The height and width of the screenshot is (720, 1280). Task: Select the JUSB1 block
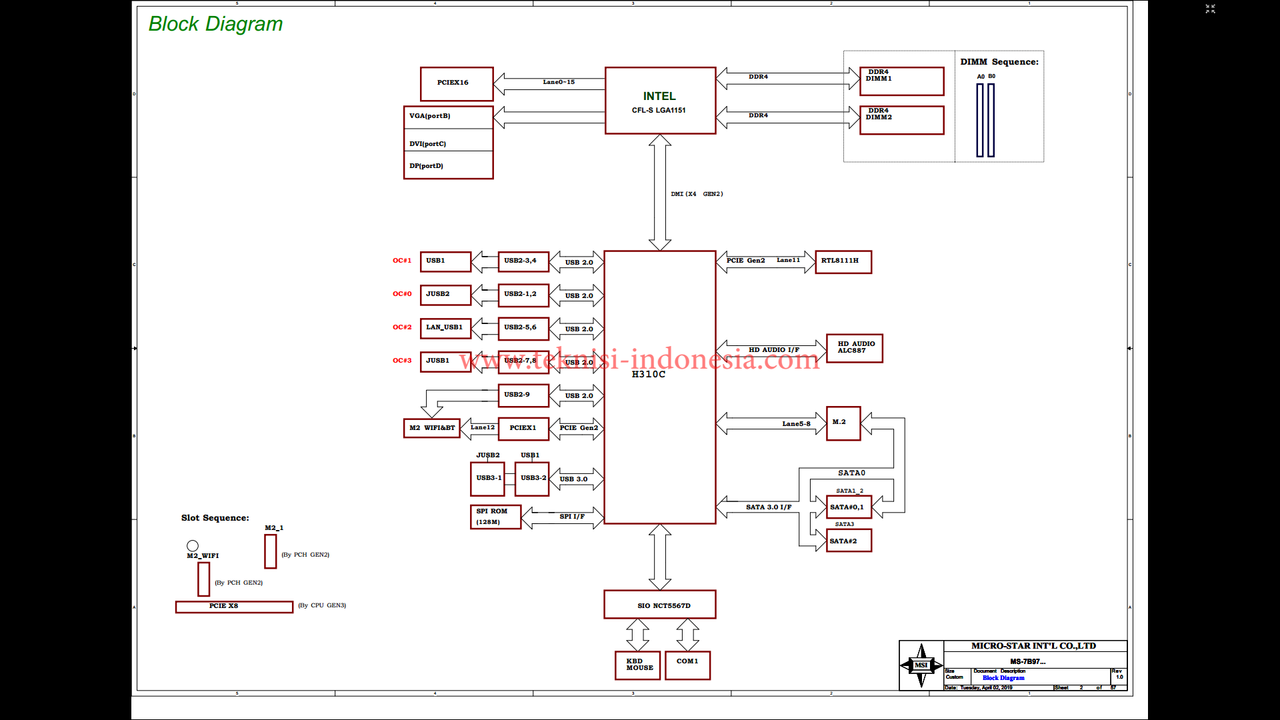tap(445, 360)
